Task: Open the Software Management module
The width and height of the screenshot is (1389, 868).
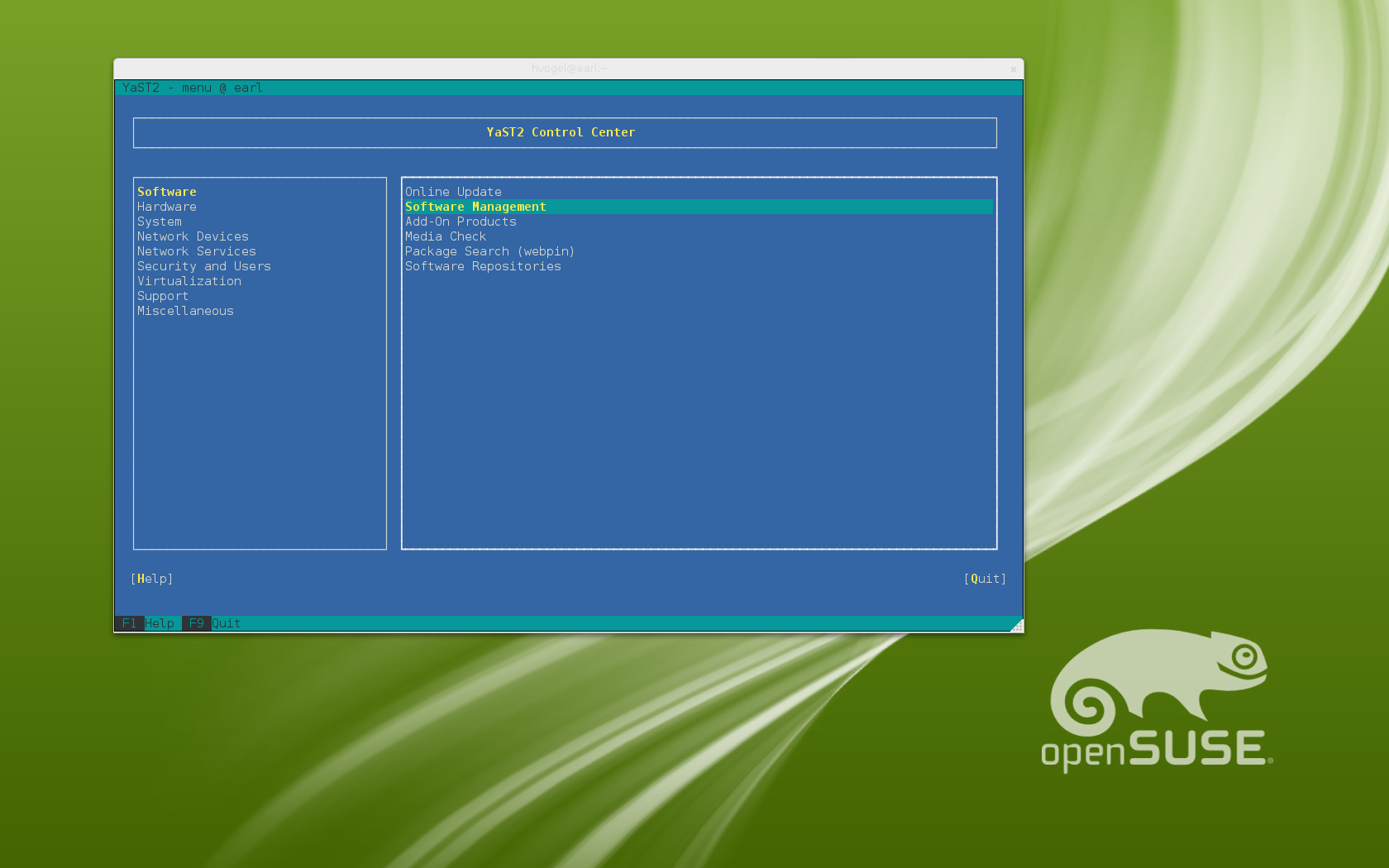Action: coord(699,207)
